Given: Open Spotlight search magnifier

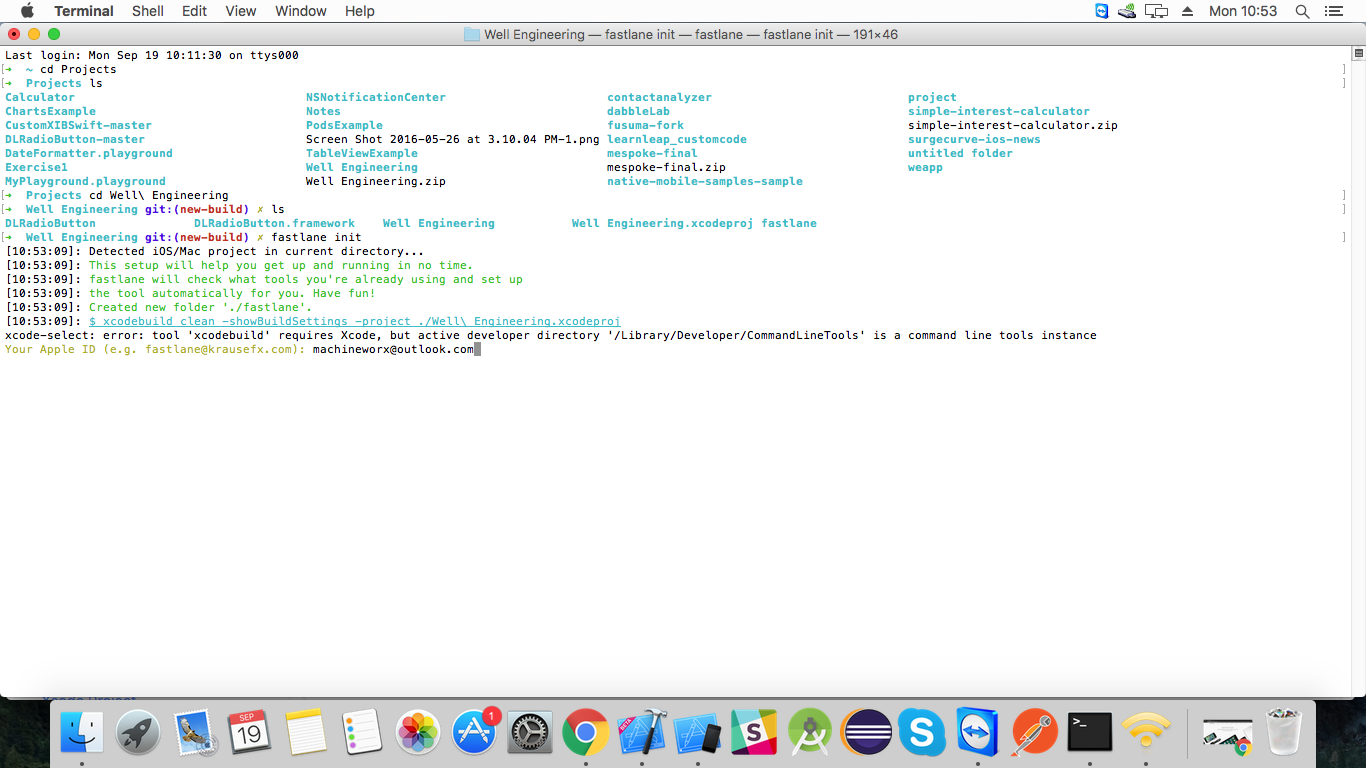Looking at the screenshot, I should pos(1303,11).
